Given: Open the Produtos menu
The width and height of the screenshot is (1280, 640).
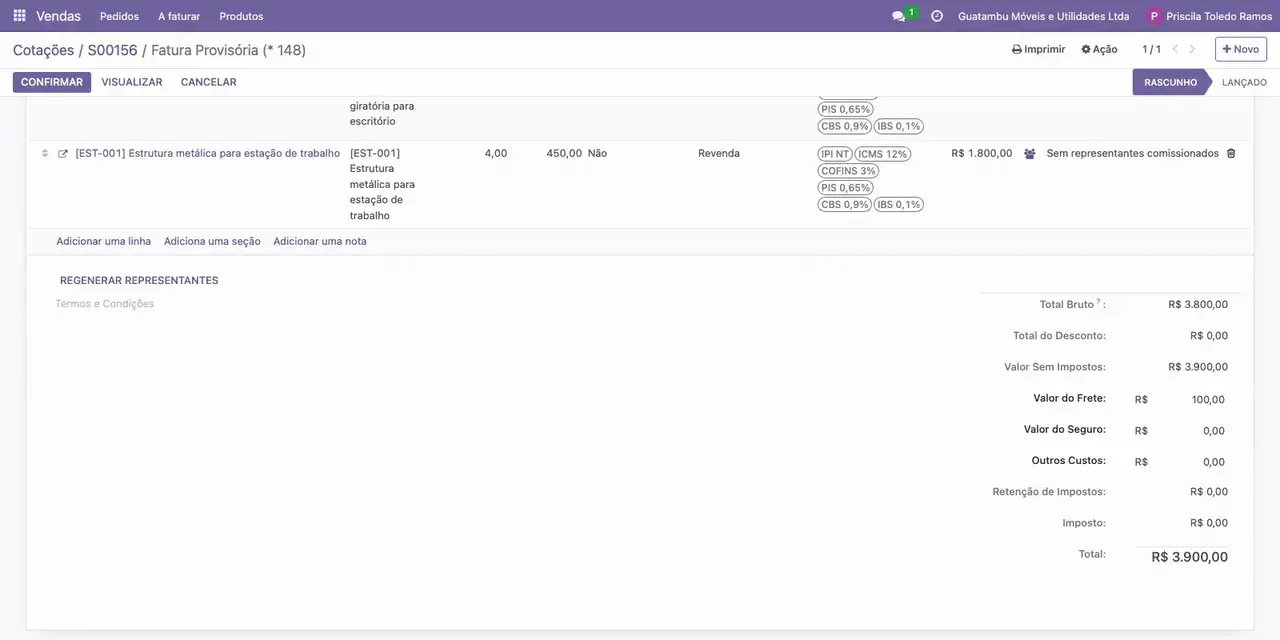Looking at the screenshot, I should (x=241, y=16).
